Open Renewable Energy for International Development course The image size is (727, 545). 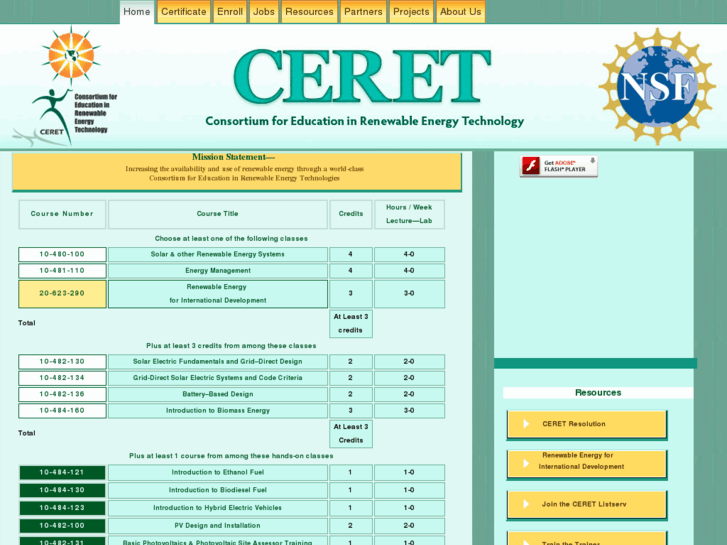pyautogui.click(x=217, y=294)
